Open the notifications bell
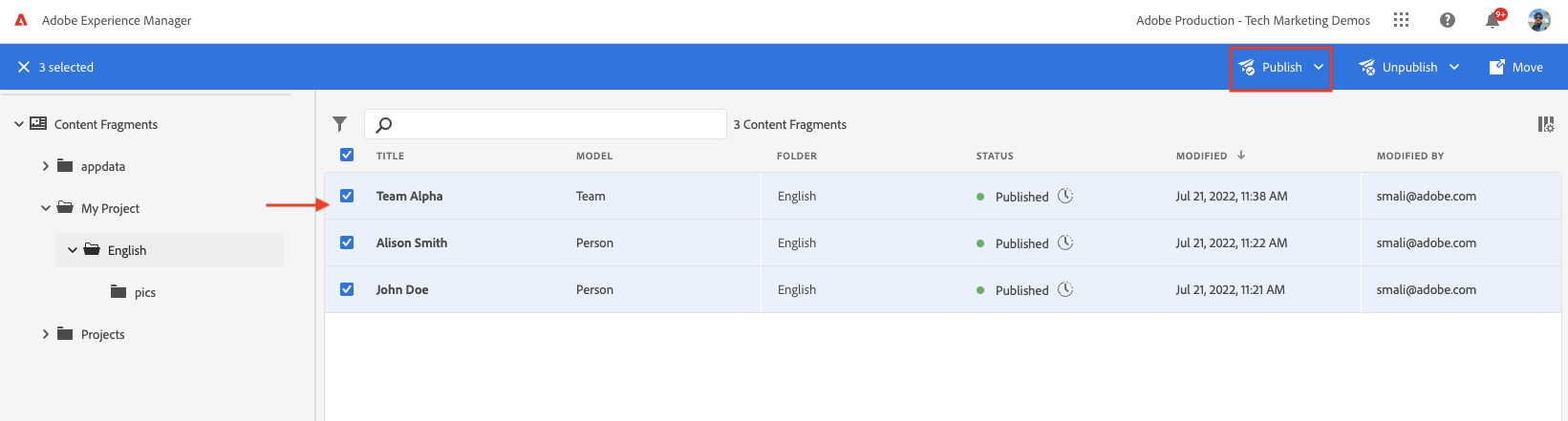 (1493, 20)
